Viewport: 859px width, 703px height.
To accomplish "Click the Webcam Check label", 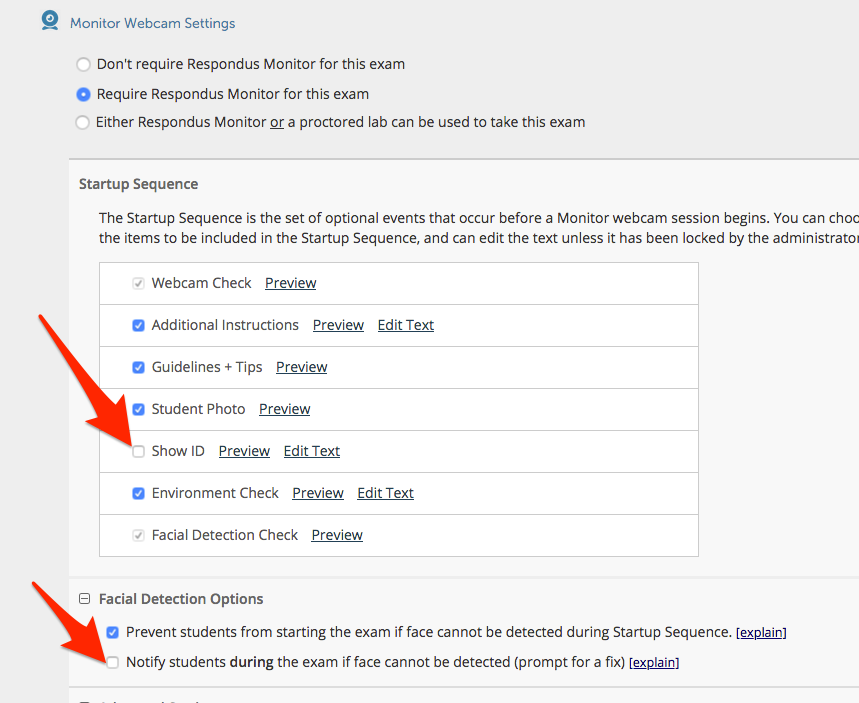I will point(201,283).
